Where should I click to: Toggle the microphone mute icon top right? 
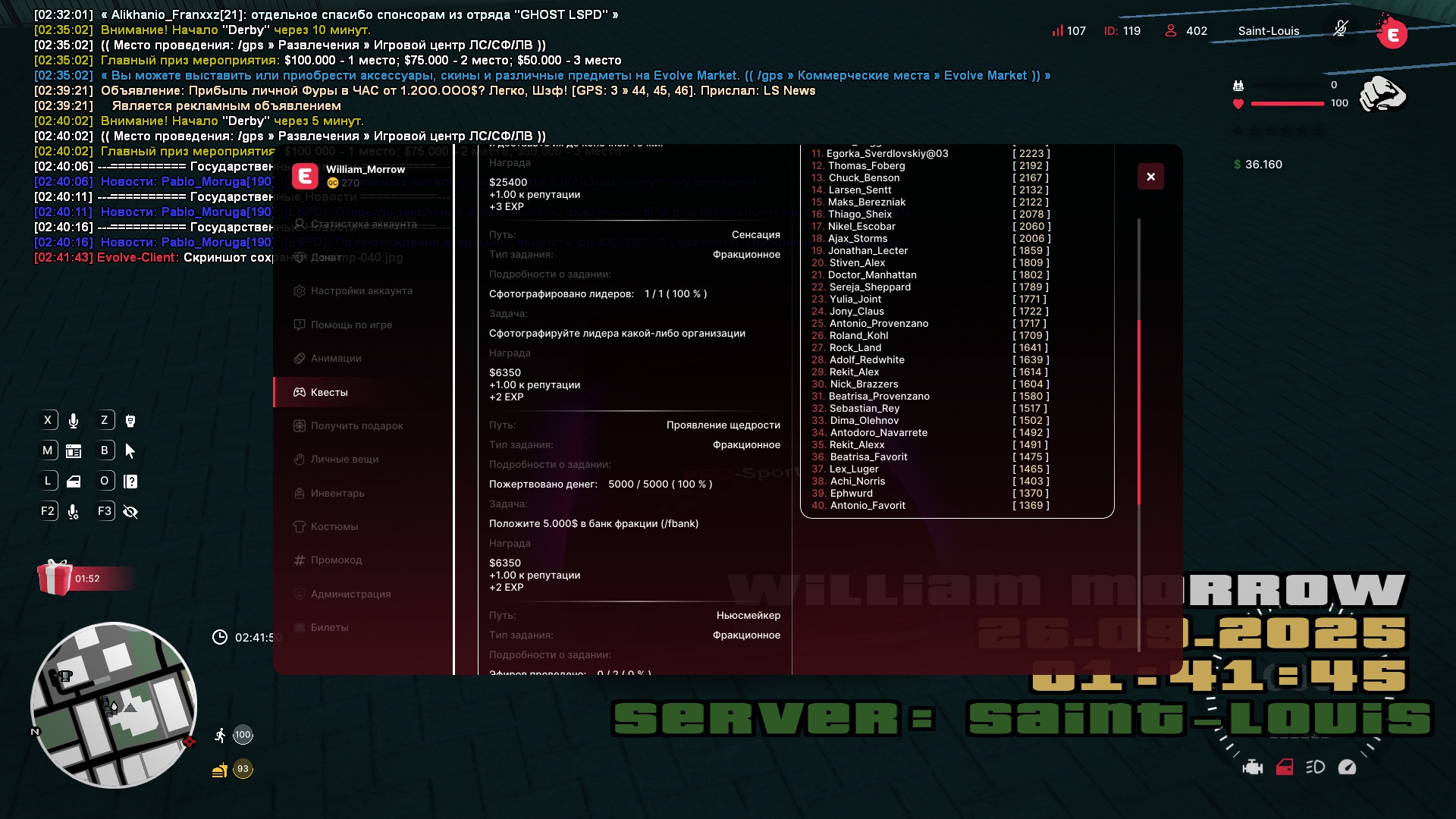point(1340,29)
